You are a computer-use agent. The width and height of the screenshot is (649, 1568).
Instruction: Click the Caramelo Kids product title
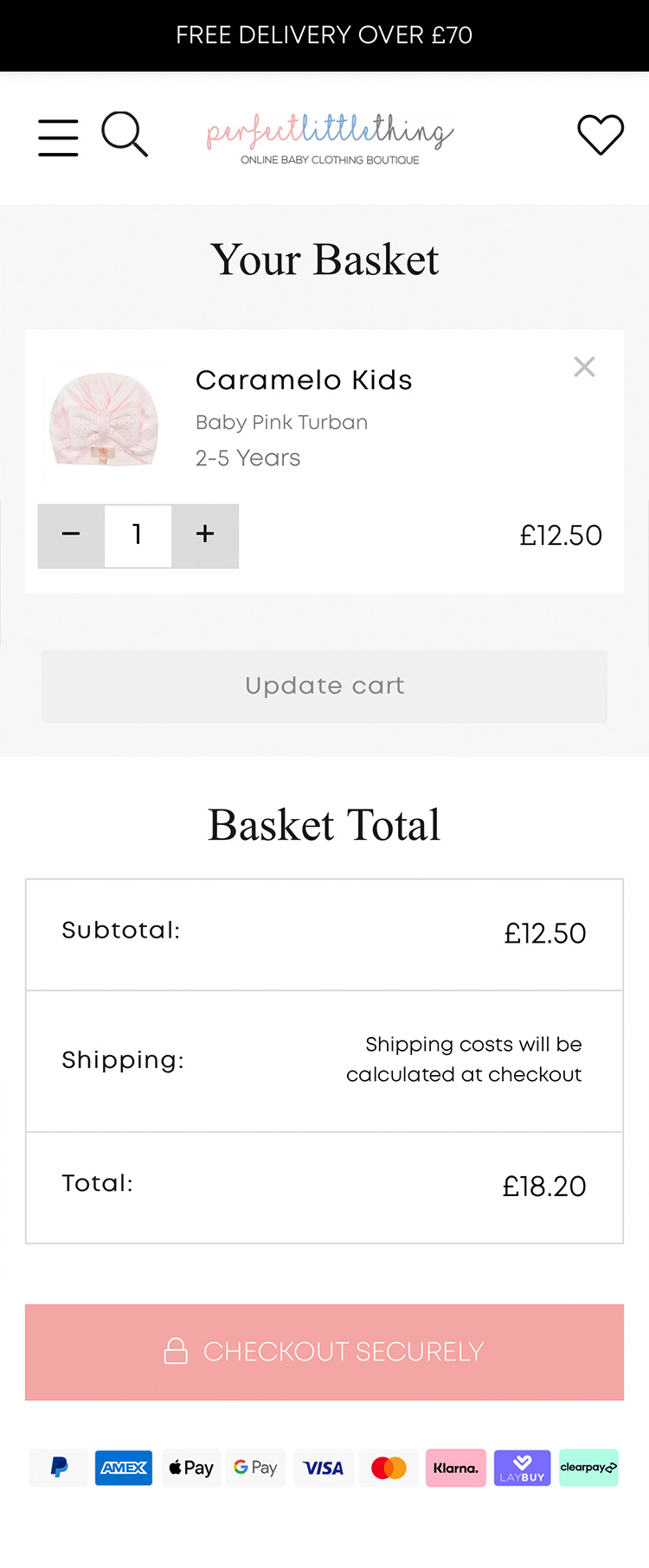tap(304, 381)
